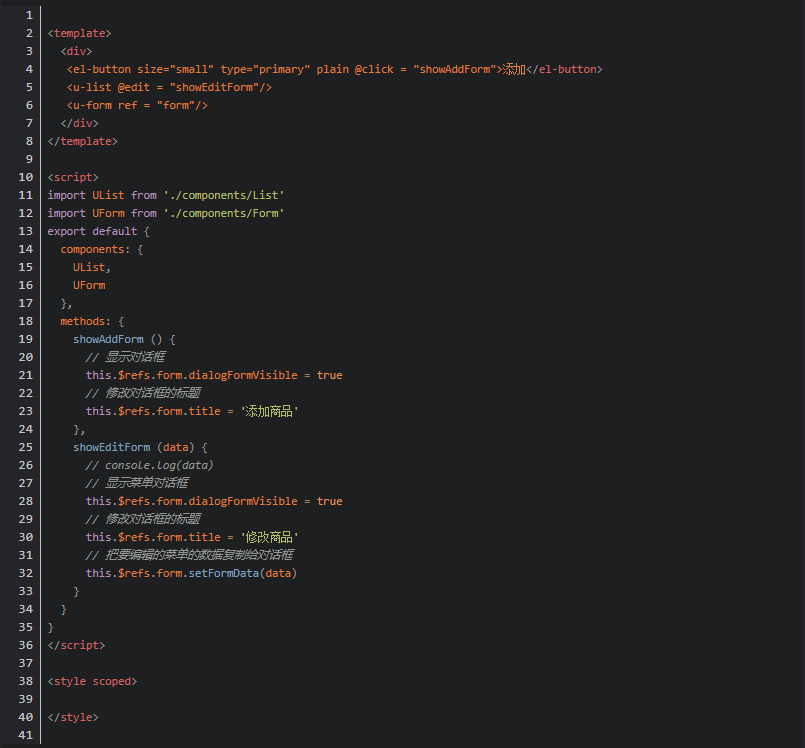Click showEditForm method definition on line 25
The width and height of the screenshot is (805, 748).
tap(111, 447)
